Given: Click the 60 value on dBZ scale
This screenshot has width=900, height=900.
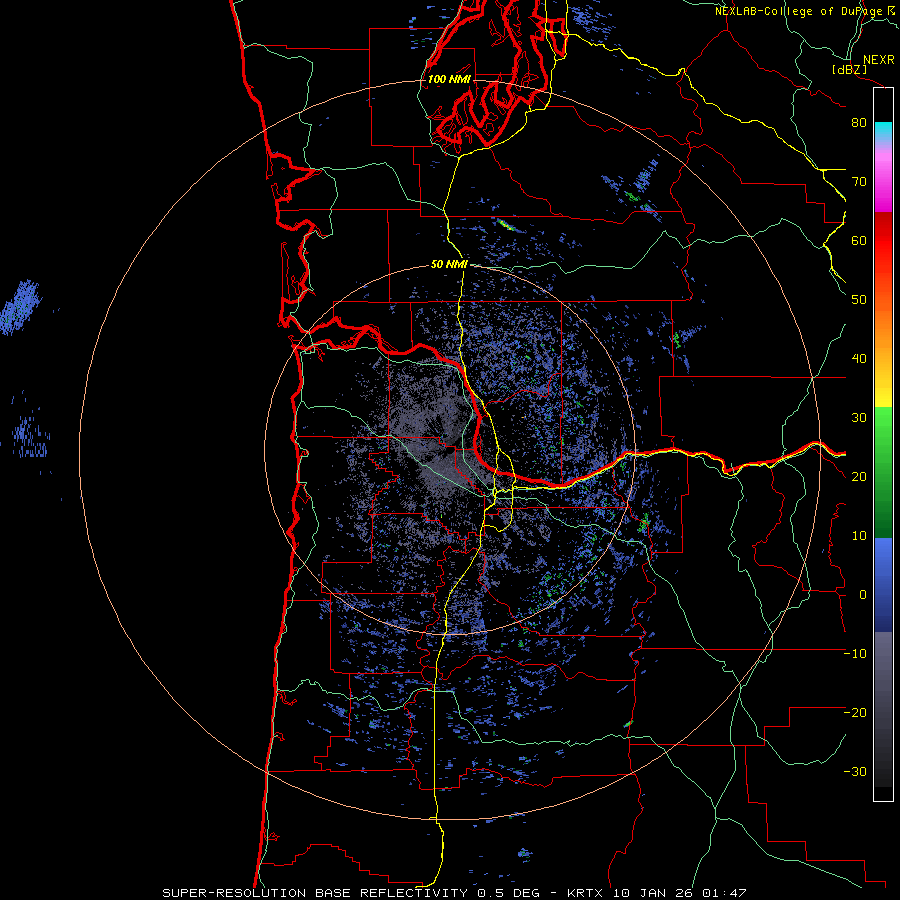Looking at the screenshot, I should point(859,240).
